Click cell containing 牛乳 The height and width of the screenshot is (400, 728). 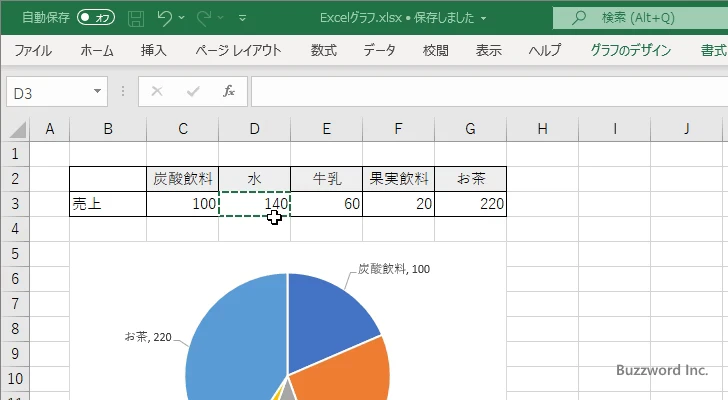tap(326, 179)
